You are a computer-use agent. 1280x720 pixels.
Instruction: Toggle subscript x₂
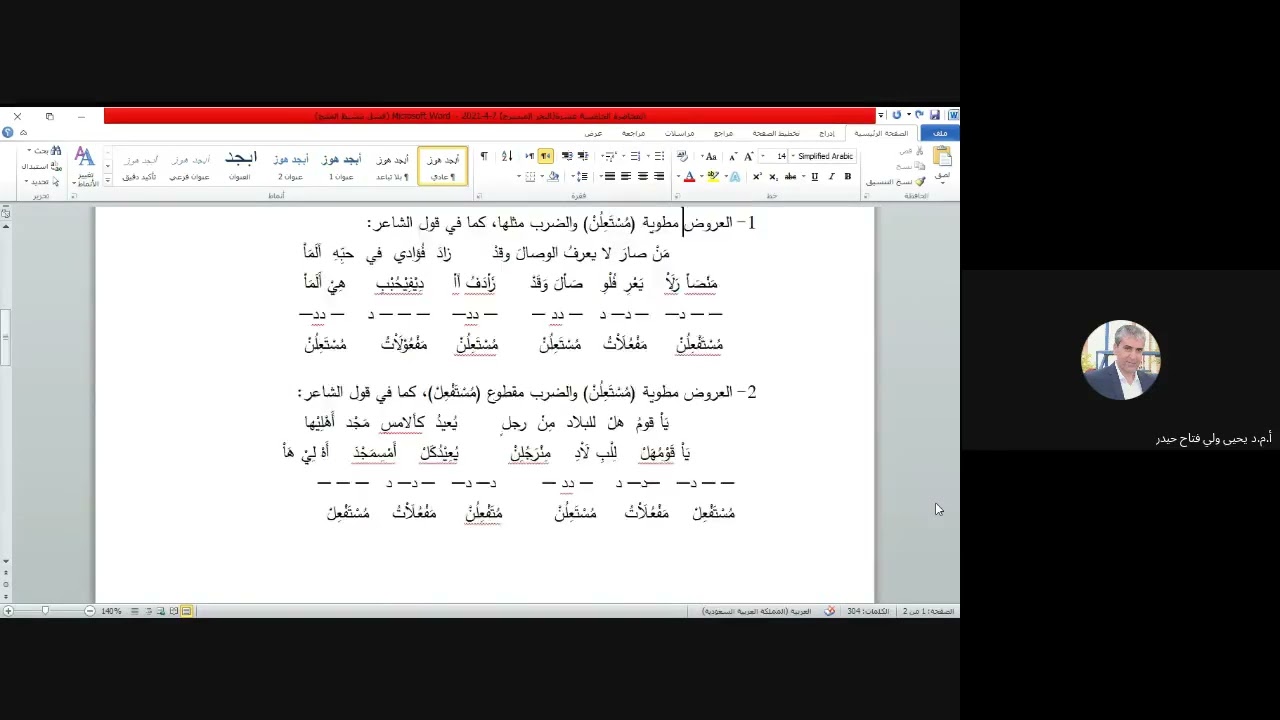click(x=773, y=177)
